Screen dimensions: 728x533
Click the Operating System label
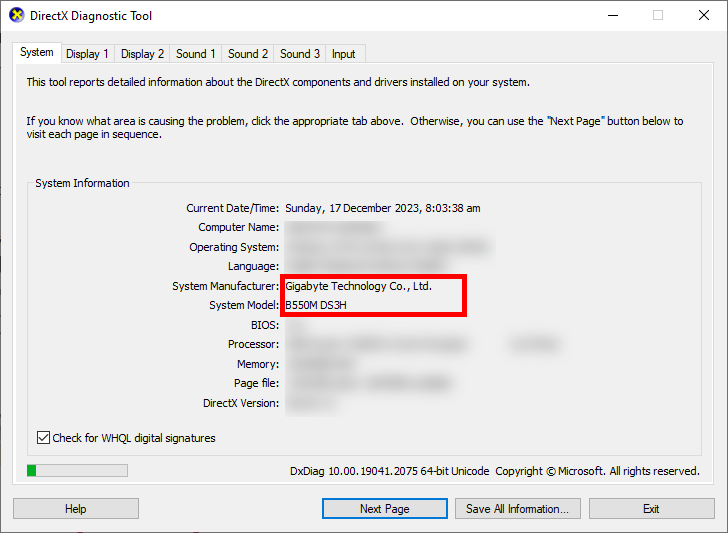pos(234,247)
